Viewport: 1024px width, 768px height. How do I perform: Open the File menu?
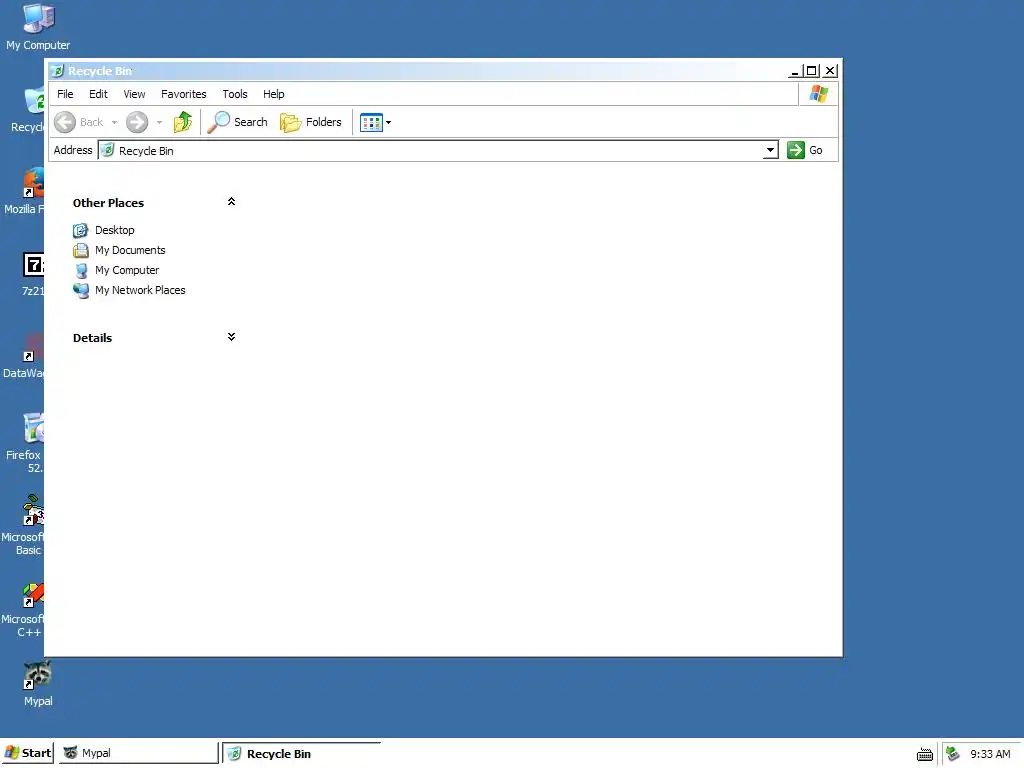pyautogui.click(x=65, y=94)
